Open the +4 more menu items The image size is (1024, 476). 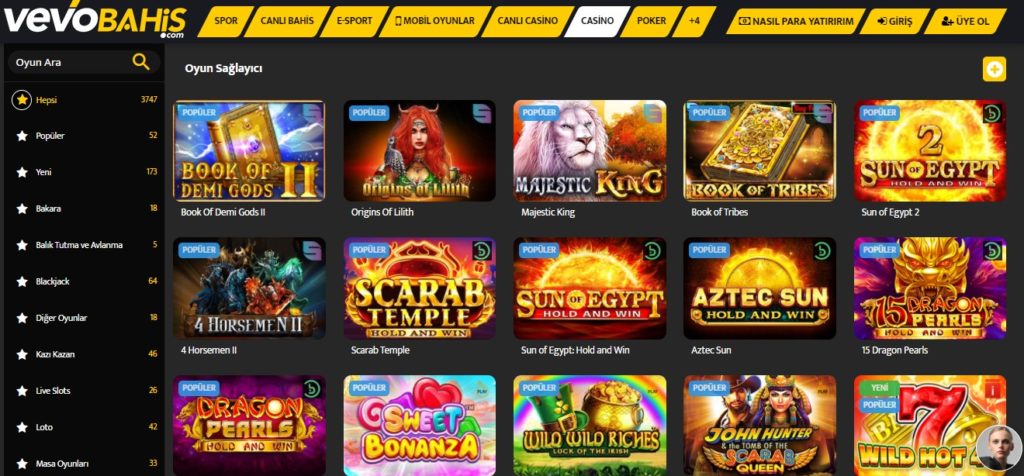pos(694,21)
